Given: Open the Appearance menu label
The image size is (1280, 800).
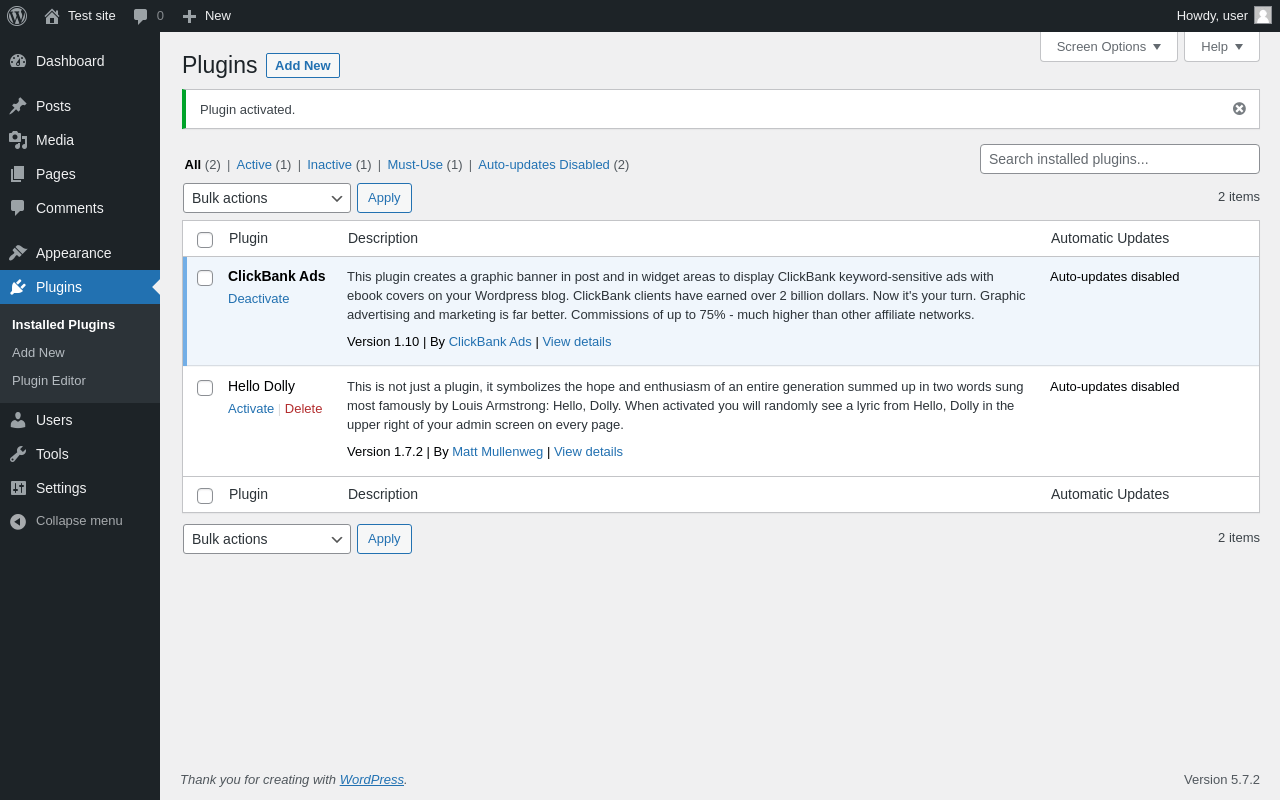Looking at the screenshot, I should click(74, 253).
